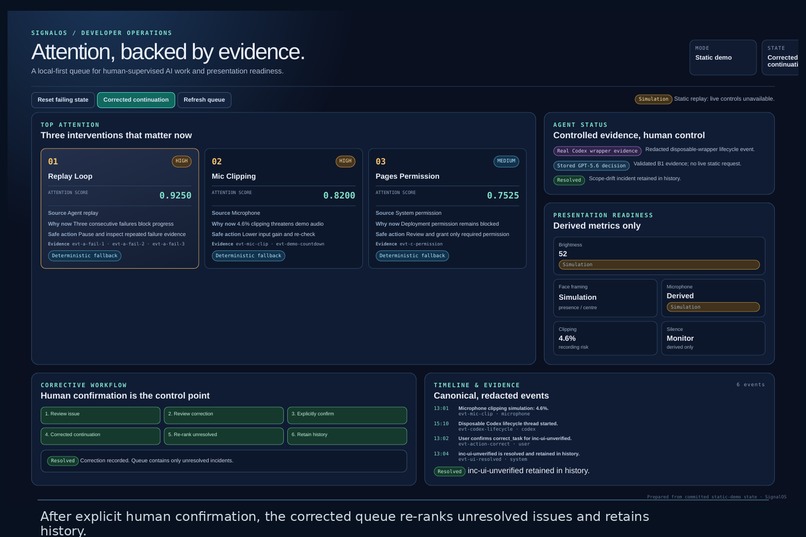Click the MODE Static demo box
This screenshot has height=537, width=806.
[x=723, y=58]
